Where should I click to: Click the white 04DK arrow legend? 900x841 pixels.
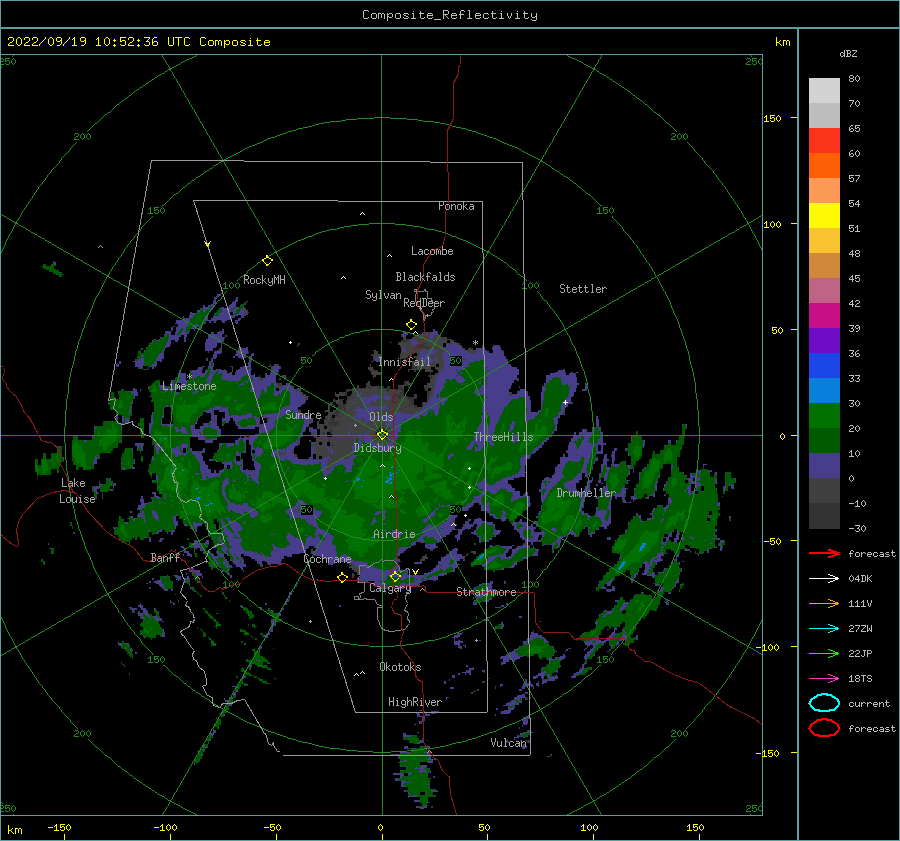click(824, 578)
